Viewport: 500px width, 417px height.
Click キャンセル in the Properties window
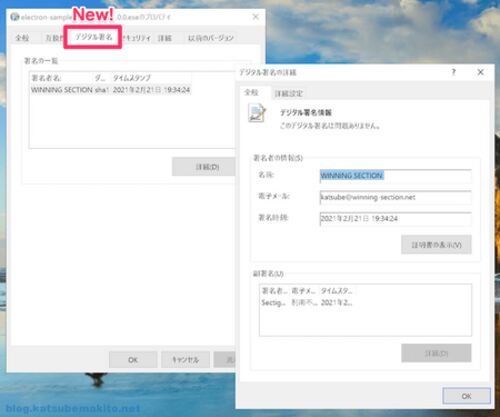185,360
